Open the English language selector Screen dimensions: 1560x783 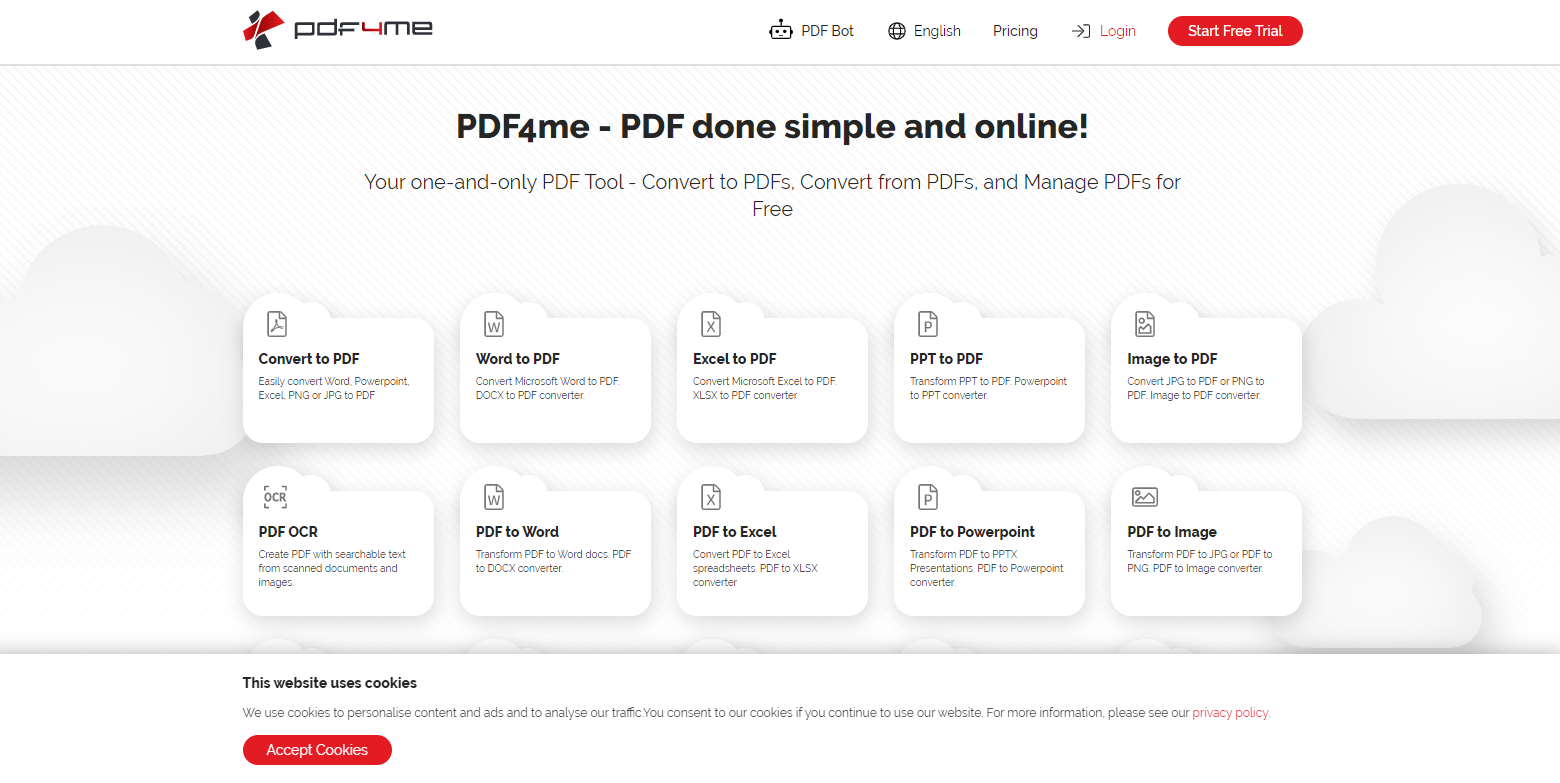pyautogui.click(x=924, y=31)
